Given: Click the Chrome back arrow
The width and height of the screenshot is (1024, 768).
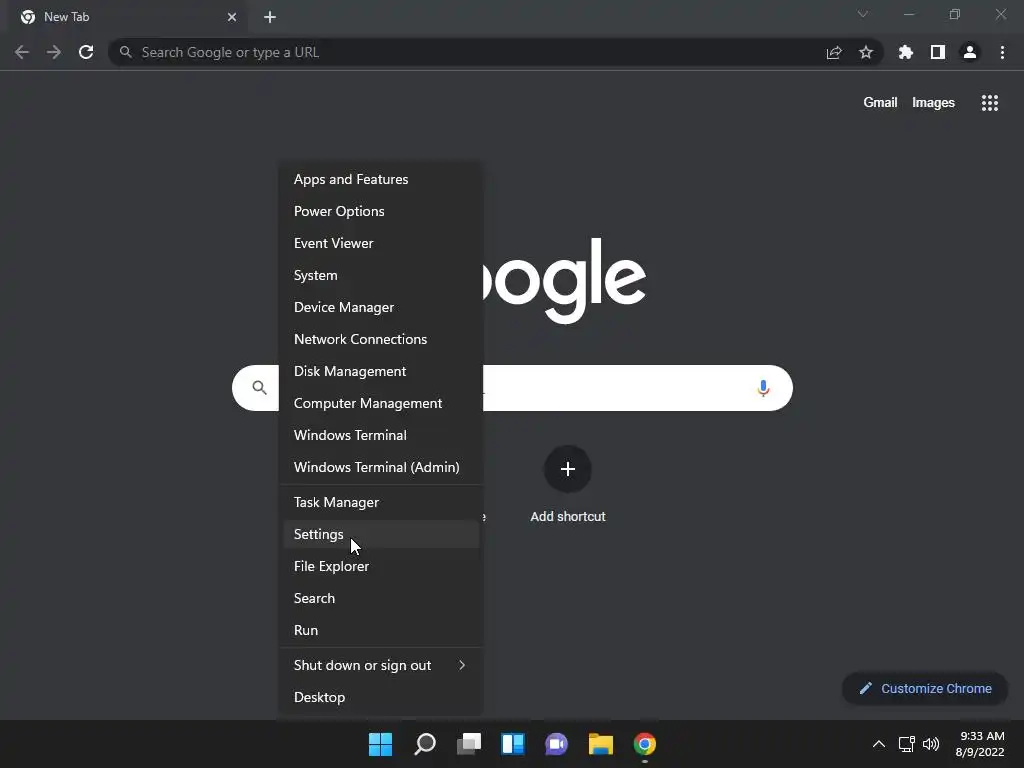Looking at the screenshot, I should (22, 52).
